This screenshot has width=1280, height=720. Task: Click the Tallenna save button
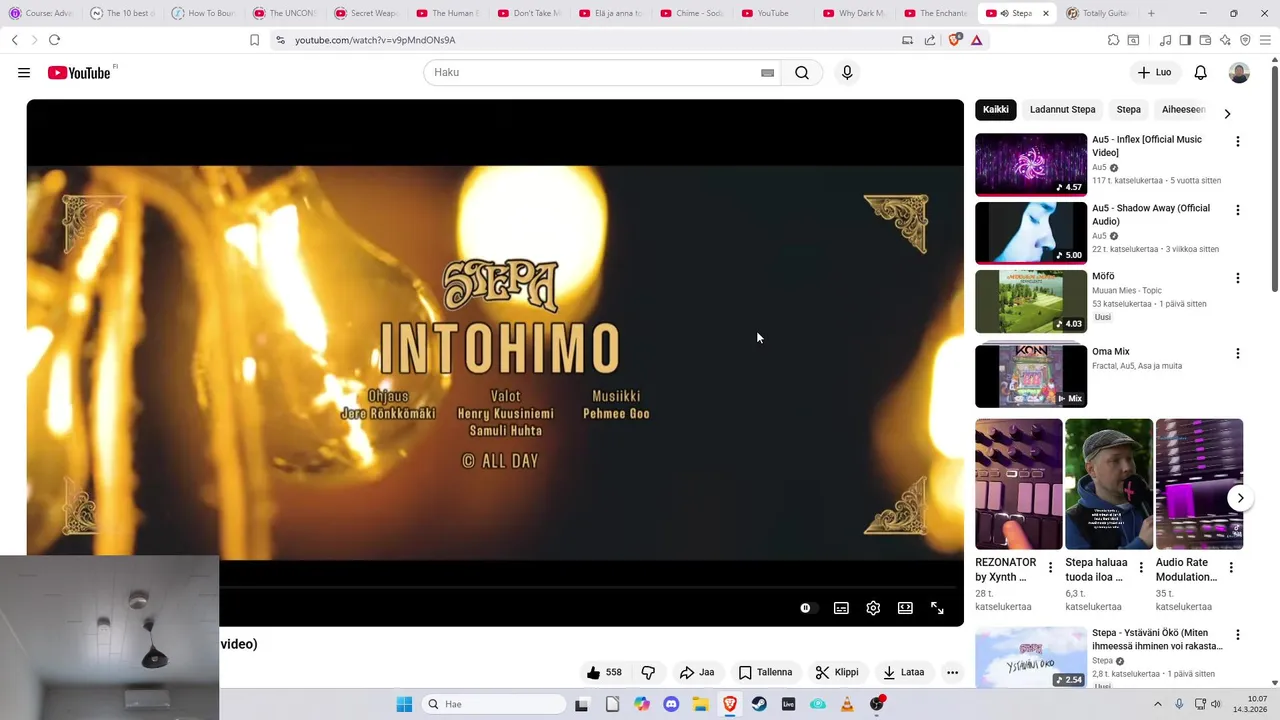(765, 673)
